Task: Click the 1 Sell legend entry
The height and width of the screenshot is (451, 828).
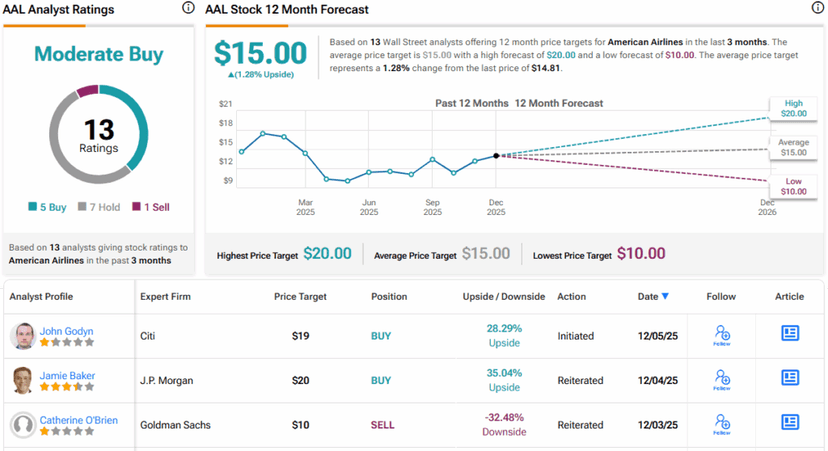Action: click(x=152, y=207)
